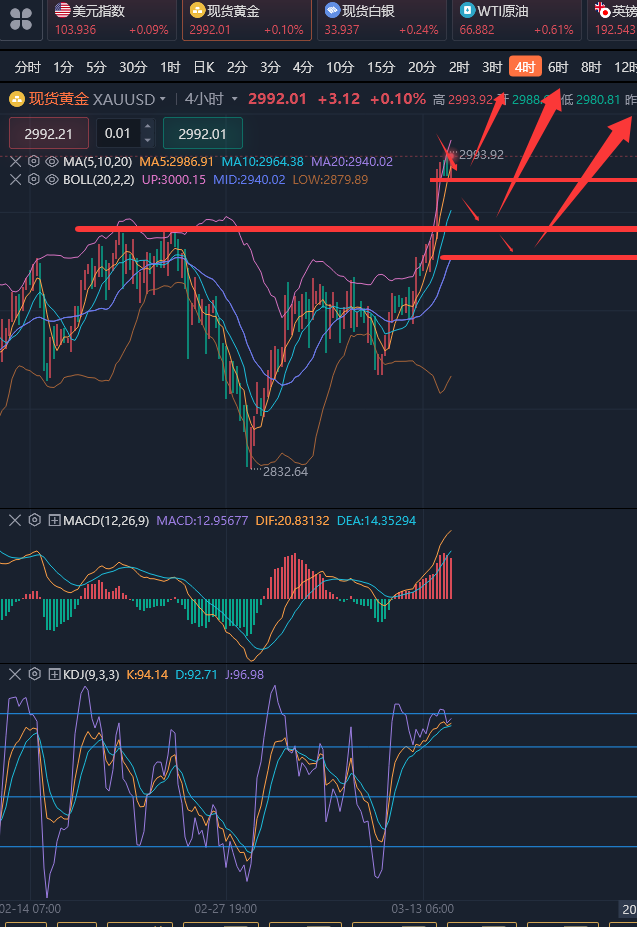Switch to the 1时 timeframe tab
This screenshot has width=637, height=927.
170,67
